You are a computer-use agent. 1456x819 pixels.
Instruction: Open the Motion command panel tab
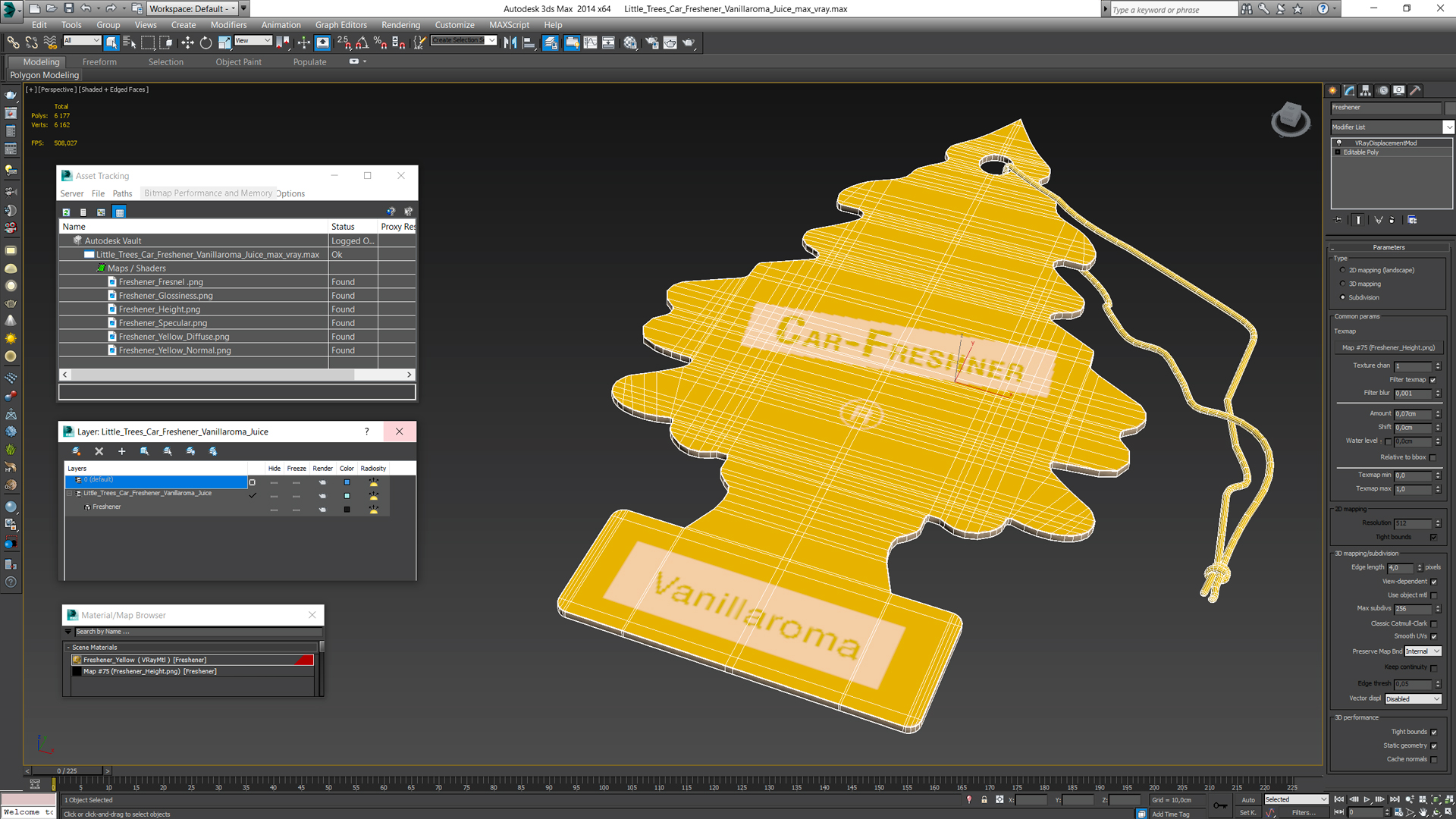(1383, 90)
